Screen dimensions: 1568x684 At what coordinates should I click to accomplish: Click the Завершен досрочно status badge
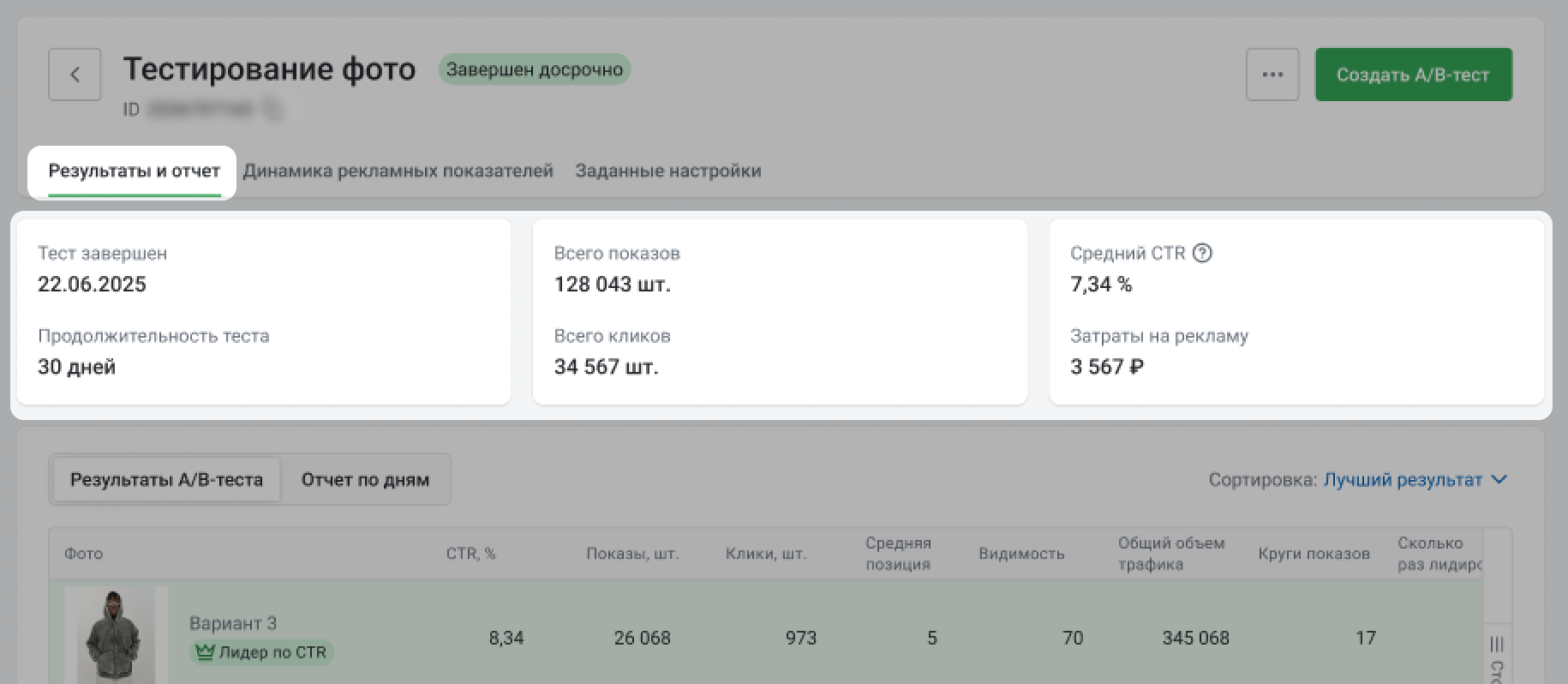point(534,69)
